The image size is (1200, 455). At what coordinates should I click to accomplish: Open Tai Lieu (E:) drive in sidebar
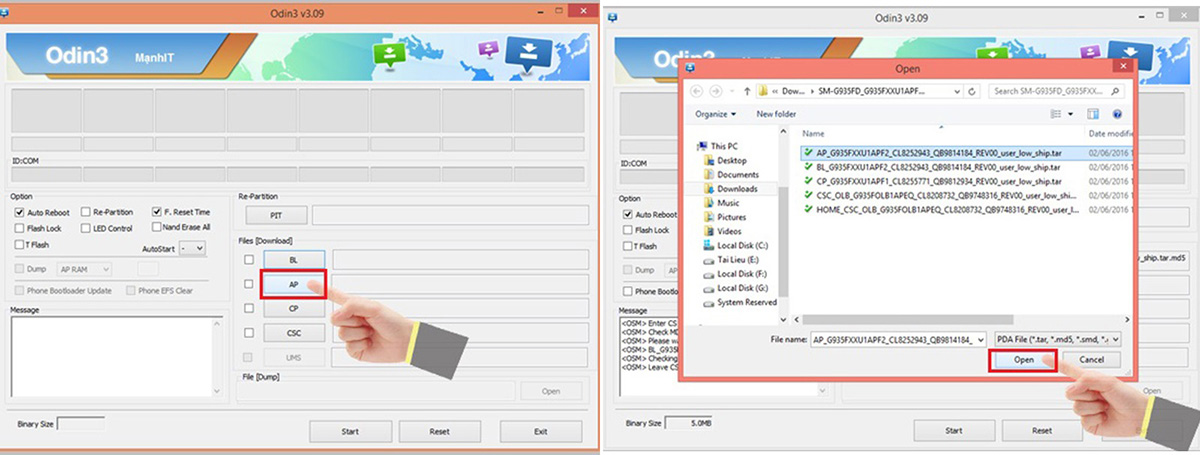pyautogui.click(x=733, y=259)
